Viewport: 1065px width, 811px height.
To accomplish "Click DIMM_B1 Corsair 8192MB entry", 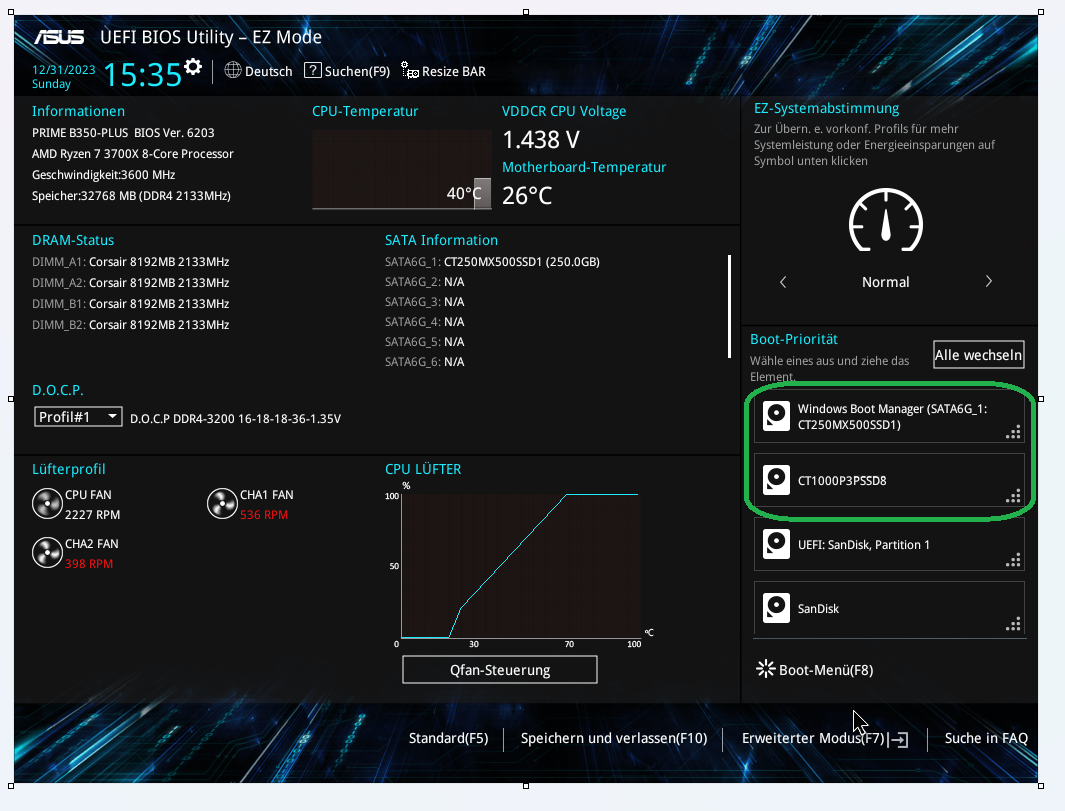I will click(x=130, y=304).
